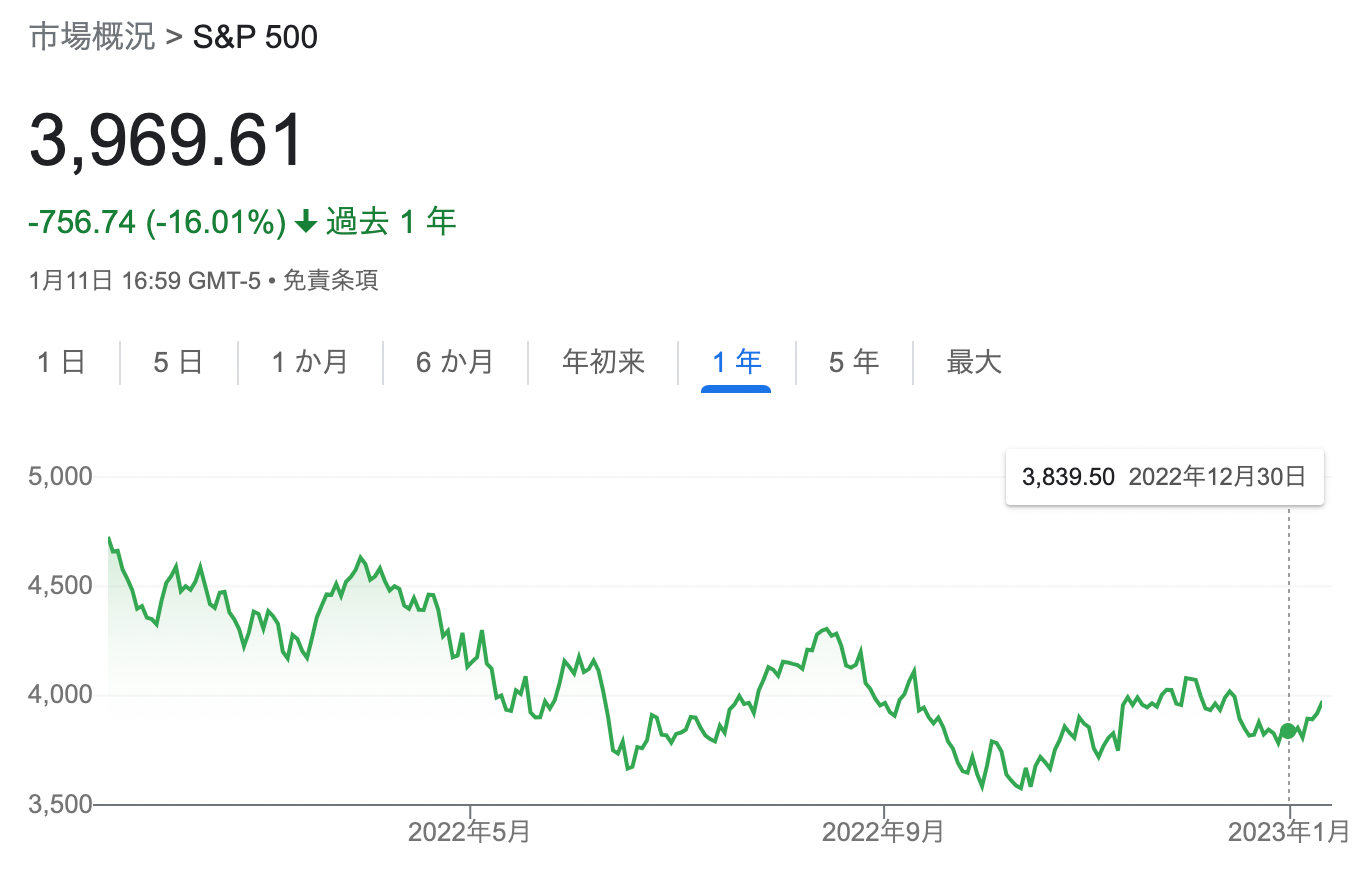Show the 最大 maximum range chart
The width and height of the screenshot is (1372, 876).
click(974, 361)
